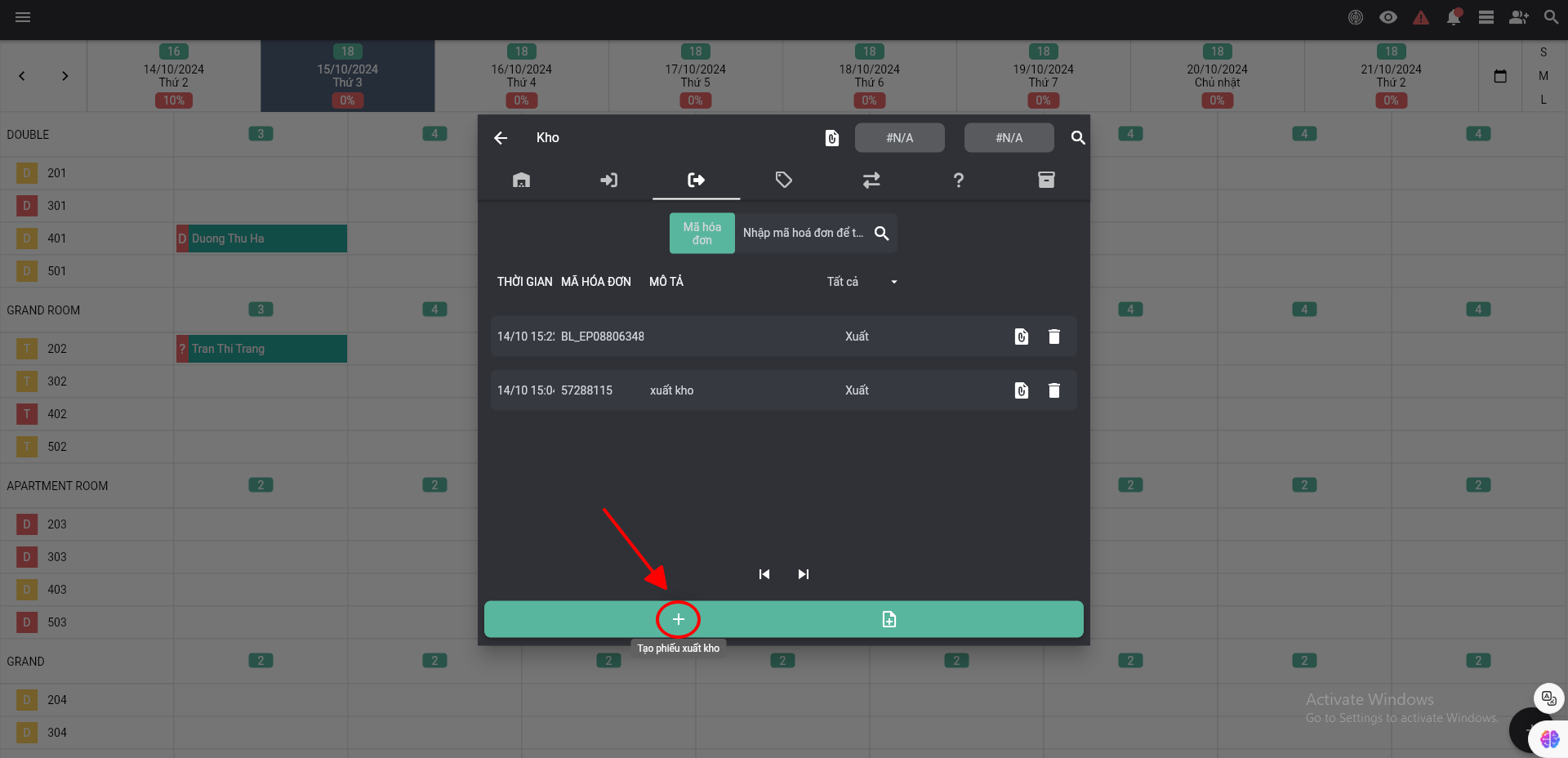The image size is (1568, 758).
Task: Open attachment for invoice BL_EP08806348
Action: pos(1022,337)
